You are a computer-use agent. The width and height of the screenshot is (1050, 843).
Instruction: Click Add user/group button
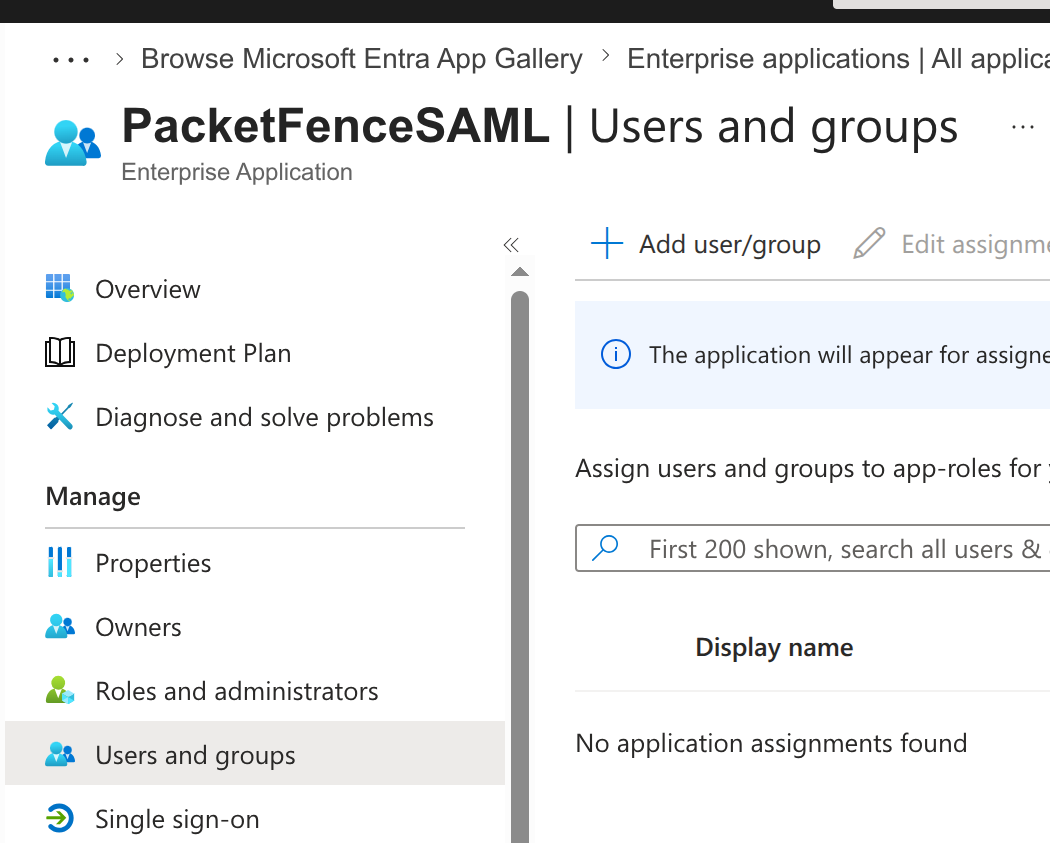click(x=705, y=244)
